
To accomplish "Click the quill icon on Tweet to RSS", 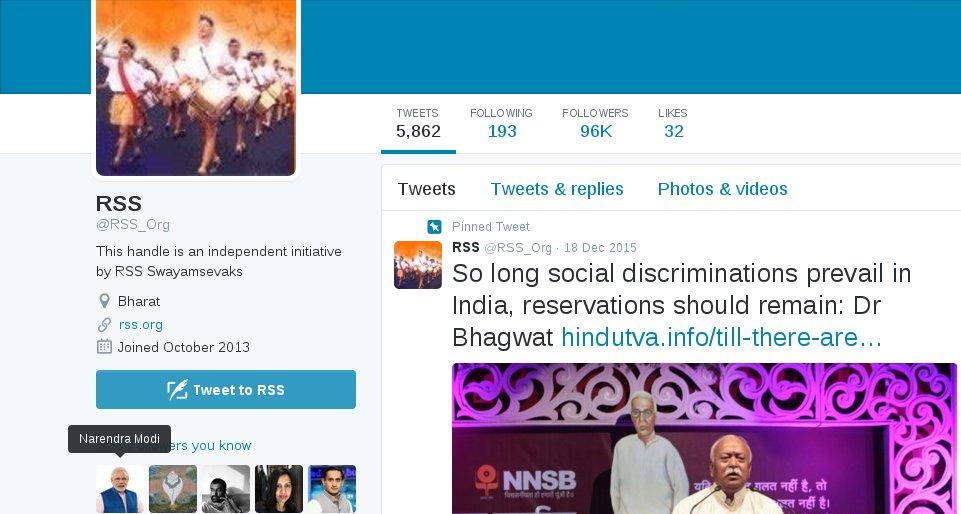I will (177, 390).
